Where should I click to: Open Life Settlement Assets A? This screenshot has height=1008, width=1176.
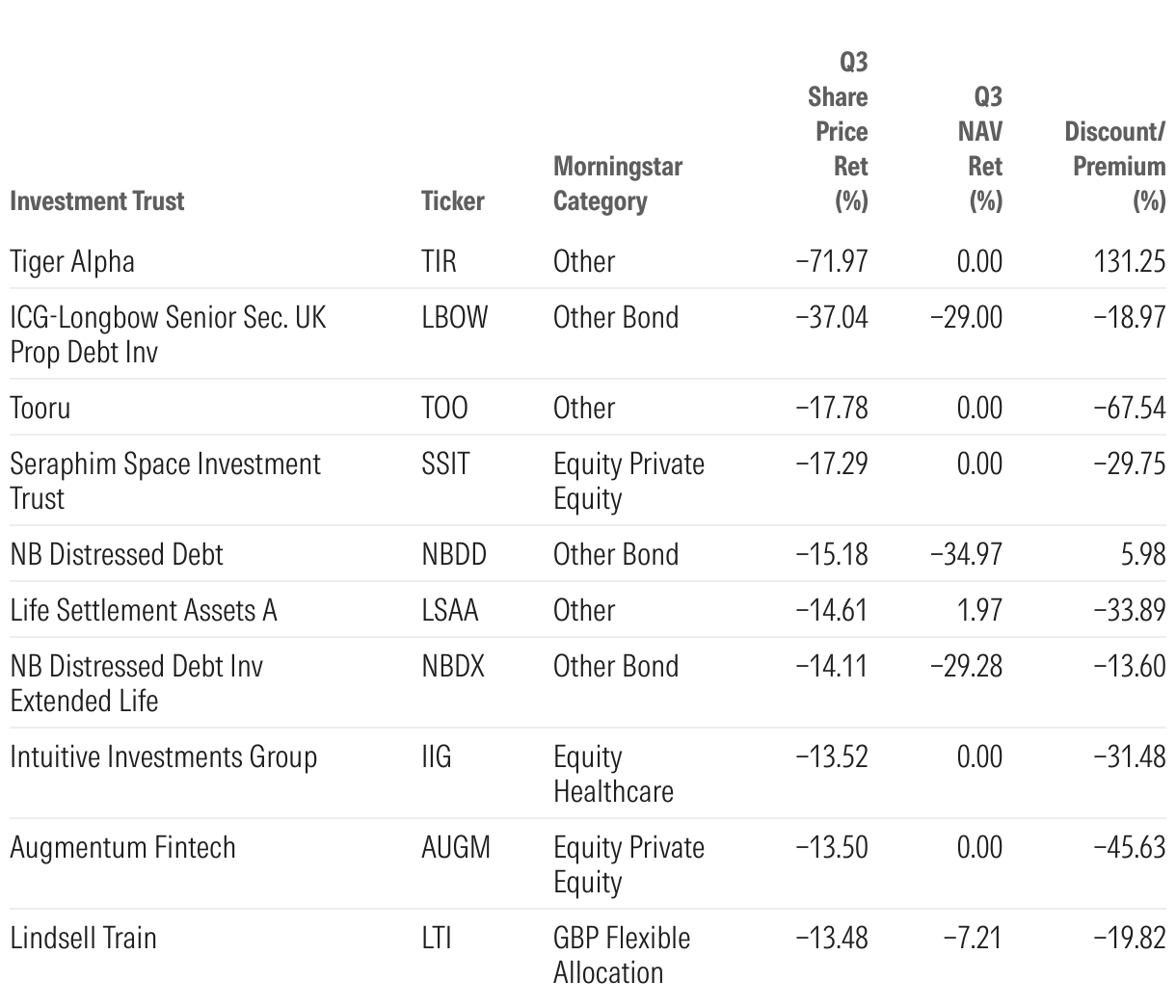coord(144,610)
